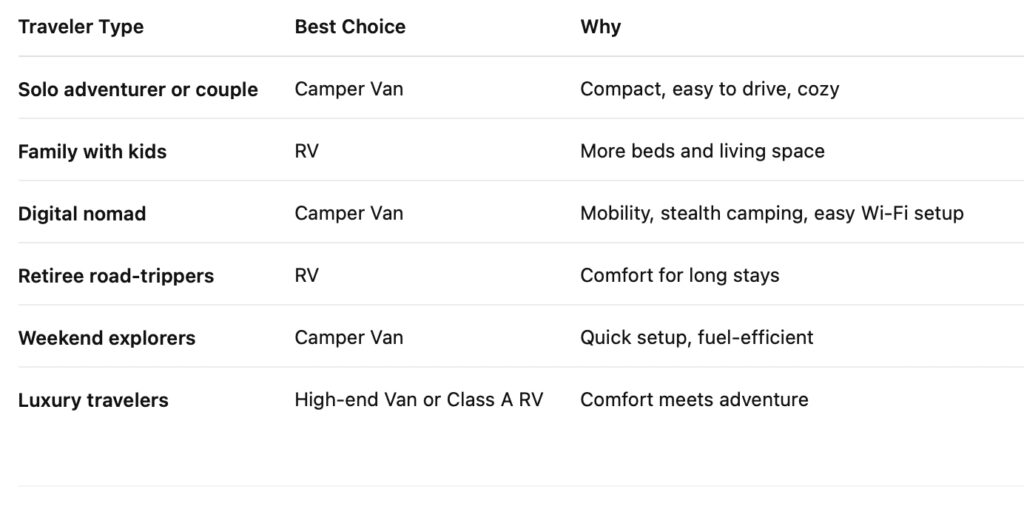
Task: Click the "Mobility, stealth camping, easy Wi-Fi setup" text
Action: click(771, 213)
